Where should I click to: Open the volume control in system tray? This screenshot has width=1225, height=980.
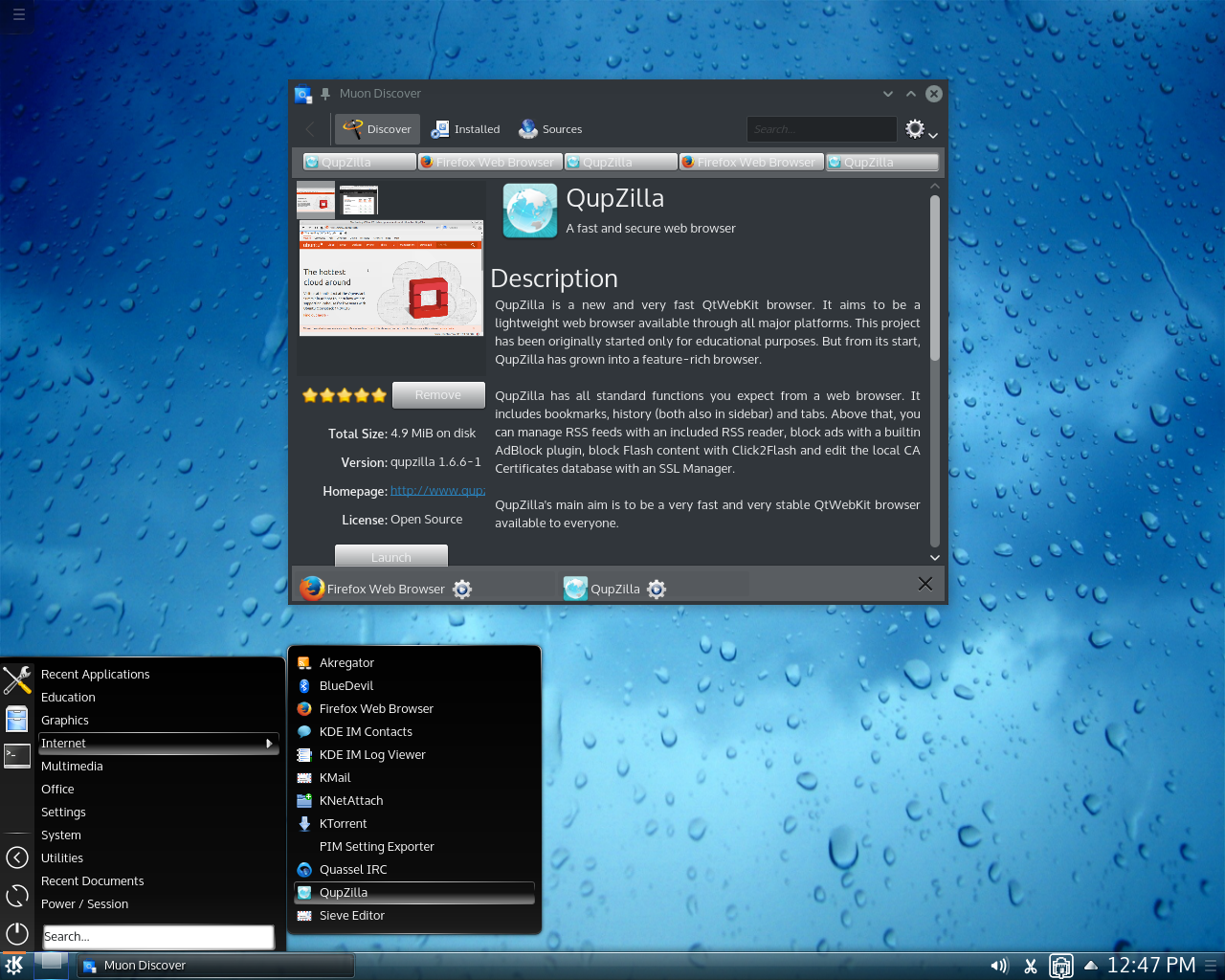[x=999, y=966]
